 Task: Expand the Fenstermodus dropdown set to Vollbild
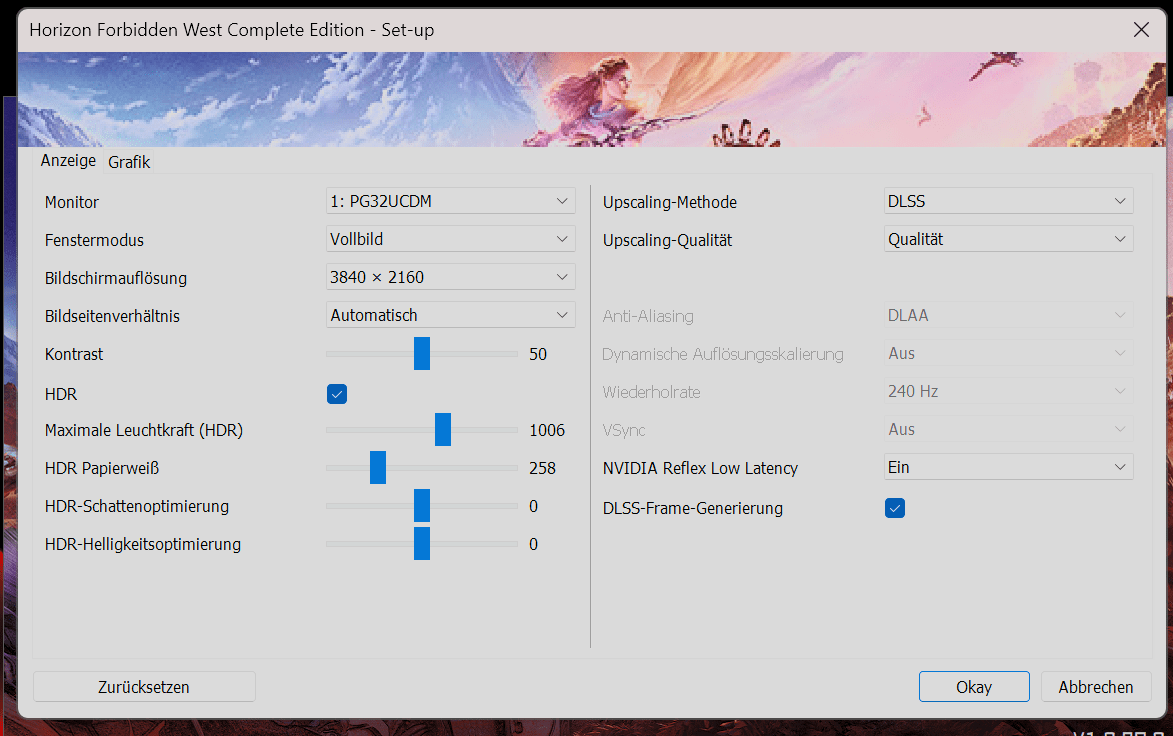(x=450, y=239)
